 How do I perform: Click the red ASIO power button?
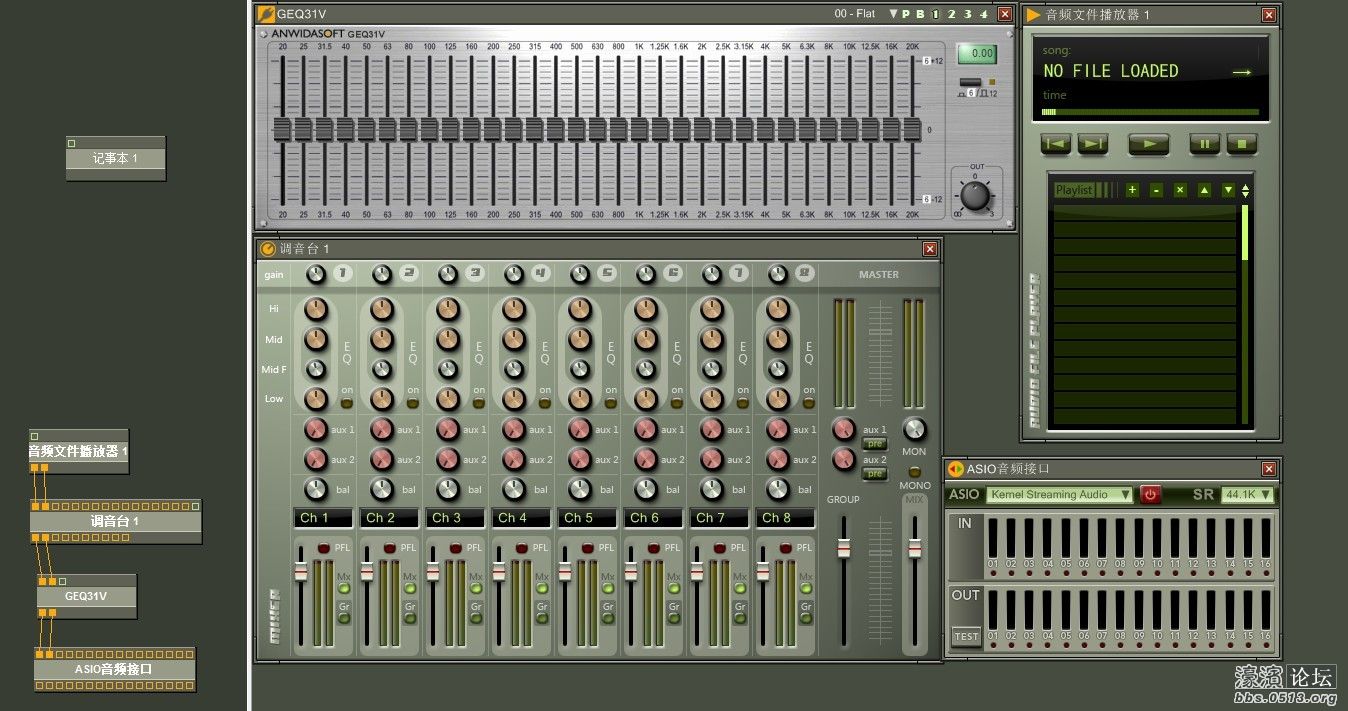point(1150,494)
